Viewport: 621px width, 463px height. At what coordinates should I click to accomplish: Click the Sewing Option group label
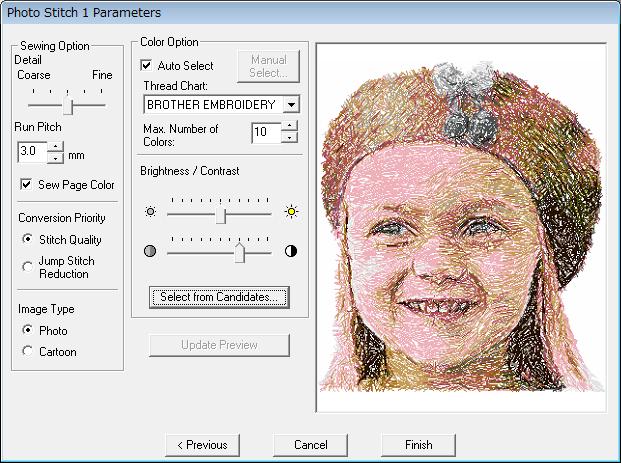[55, 46]
